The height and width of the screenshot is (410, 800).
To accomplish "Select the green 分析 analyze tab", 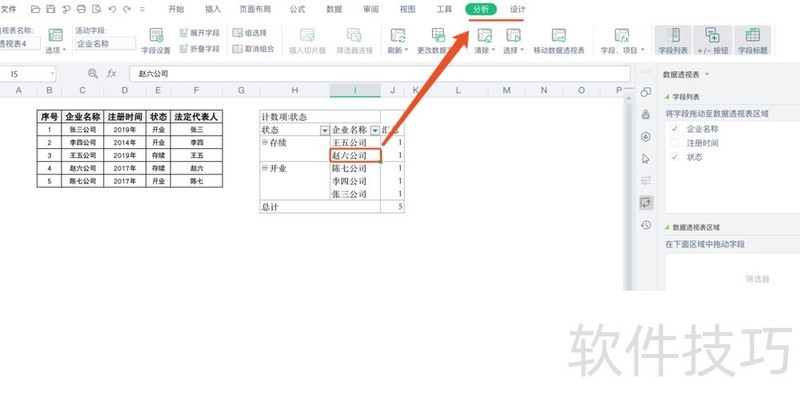I will click(481, 9).
